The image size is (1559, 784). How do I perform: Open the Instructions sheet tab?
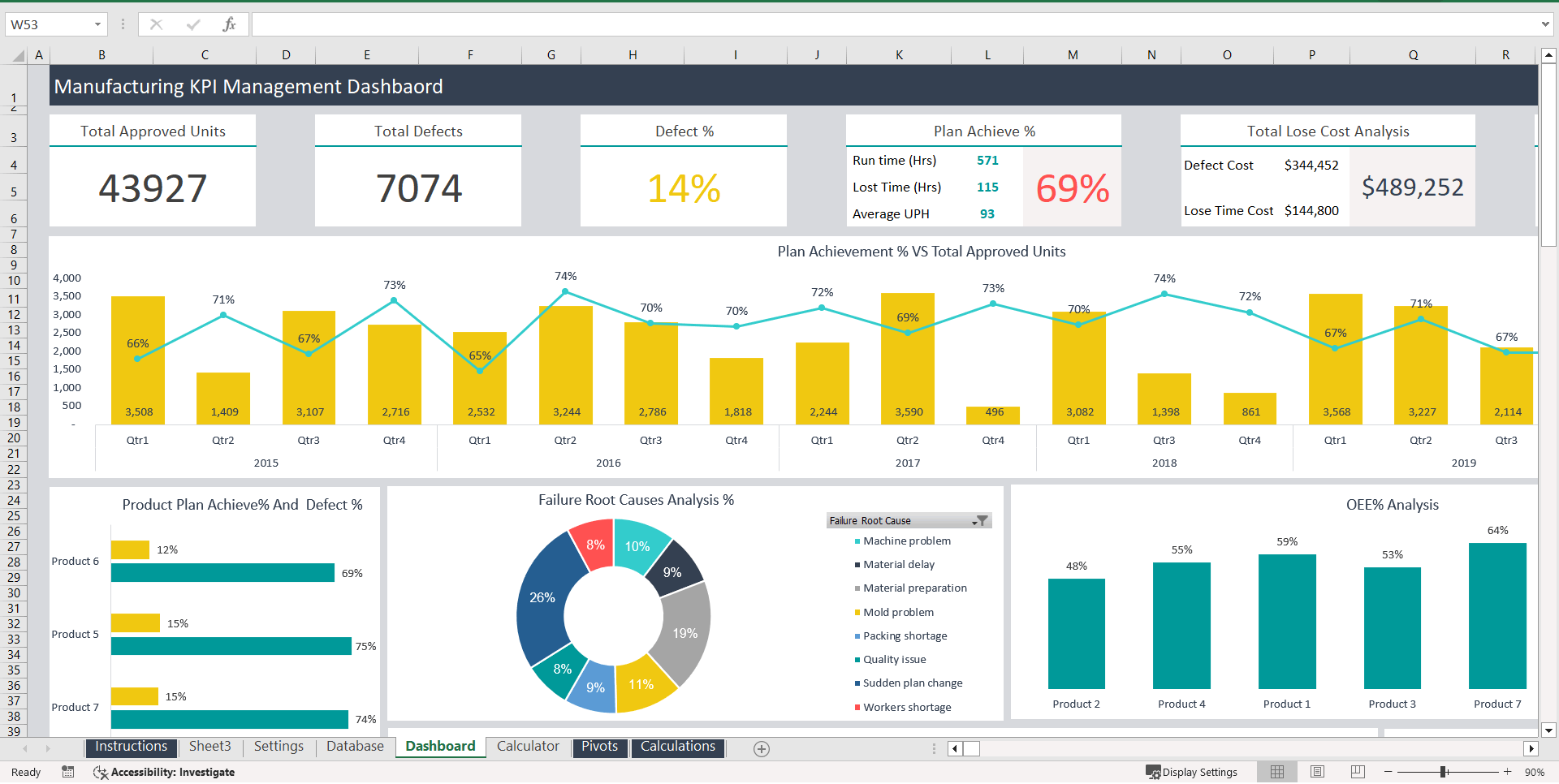[x=131, y=747]
